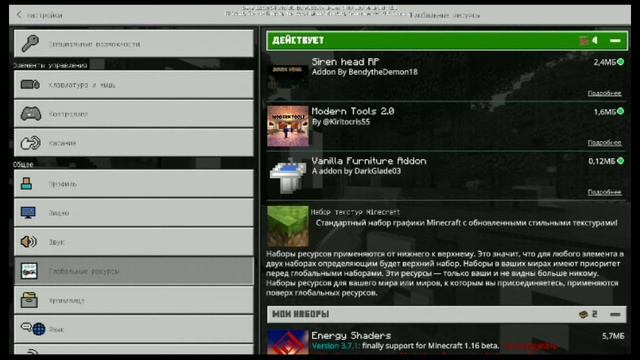Click the Modern Tools 2.0 title text
Viewport: 640px width, 360px height.
353,111
